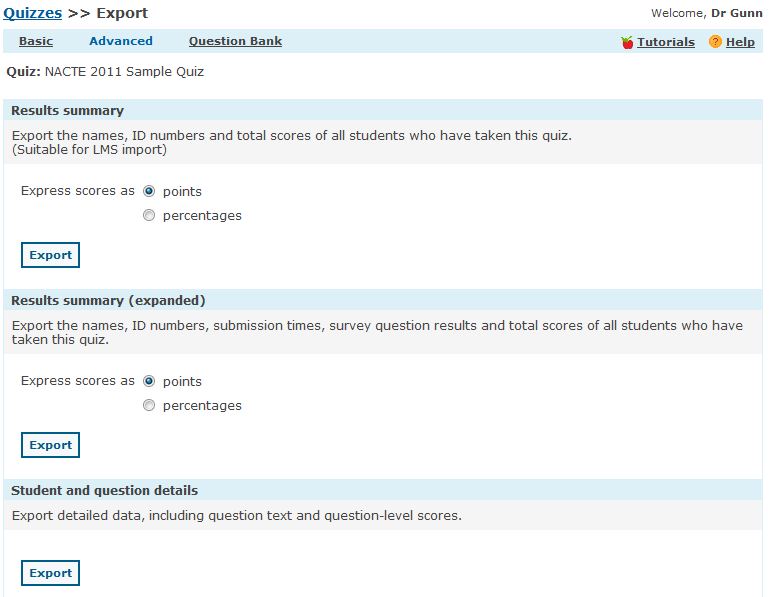
Task: Select points radio in Results summary
Action: (149, 191)
